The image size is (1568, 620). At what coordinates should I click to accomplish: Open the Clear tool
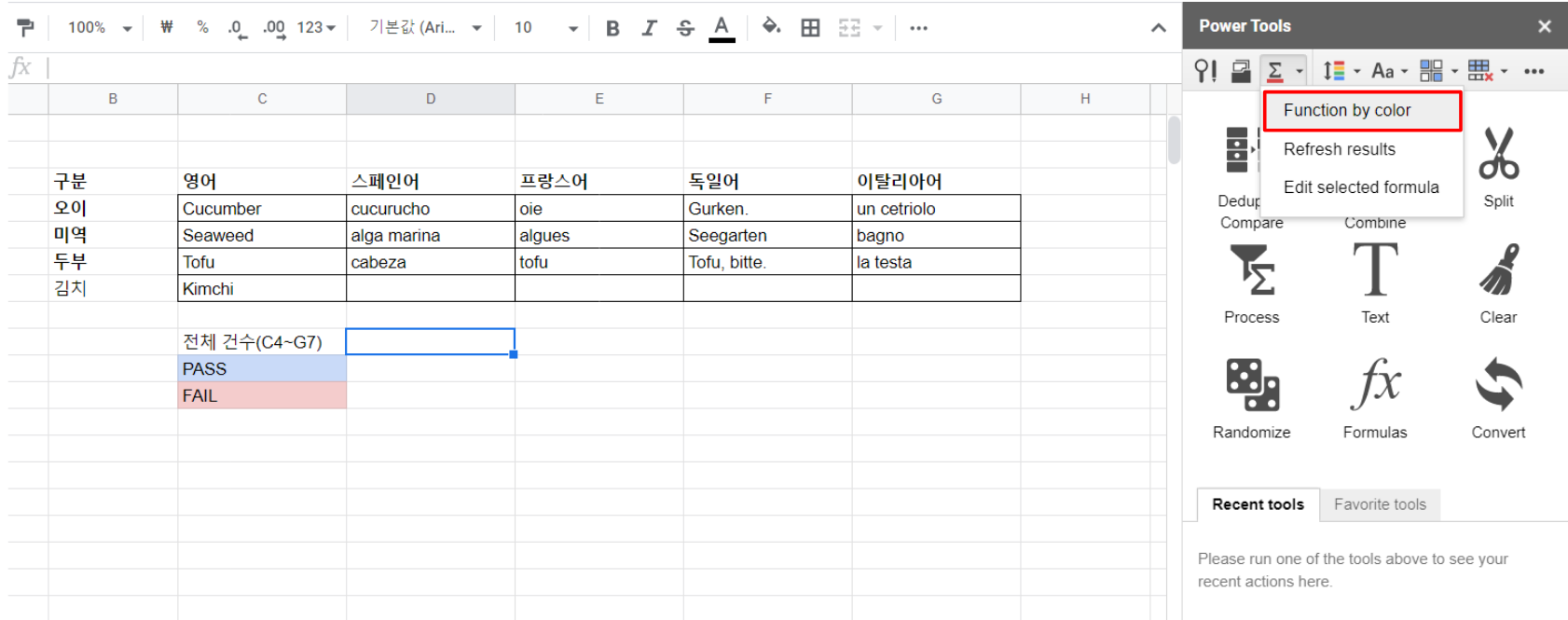tap(1498, 284)
